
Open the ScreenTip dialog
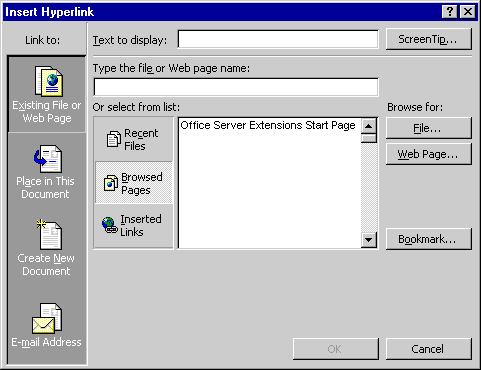[429, 39]
